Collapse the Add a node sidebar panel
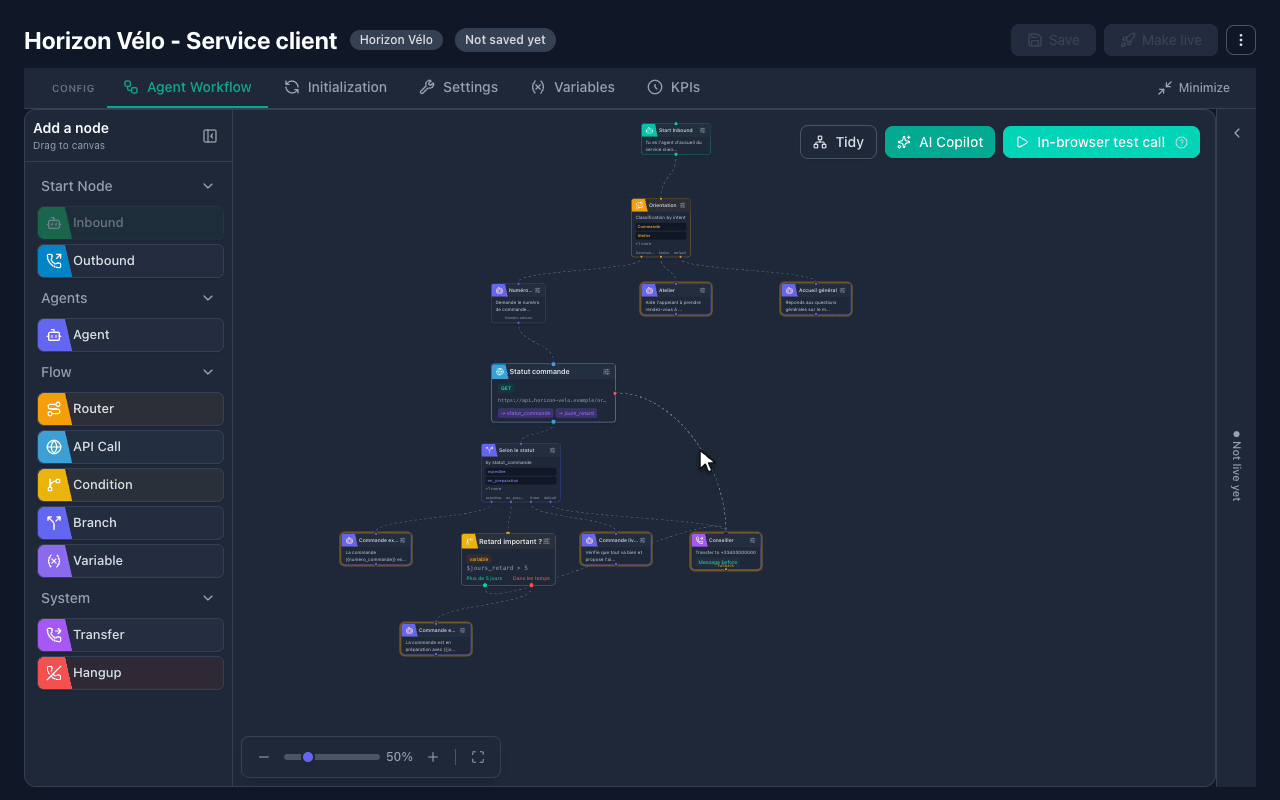The width and height of the screenshot is (1280, 800). [210, 136]
